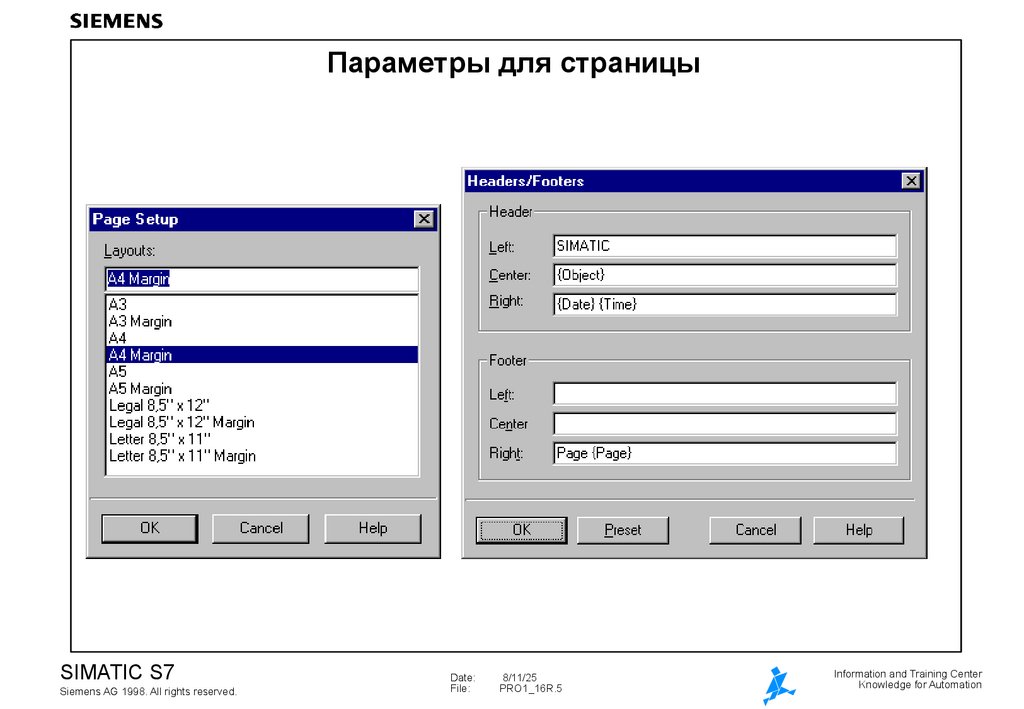Close the Page Setup dialog with X
The height and width of the screenshot is (709, 1024).
point(424,219)
